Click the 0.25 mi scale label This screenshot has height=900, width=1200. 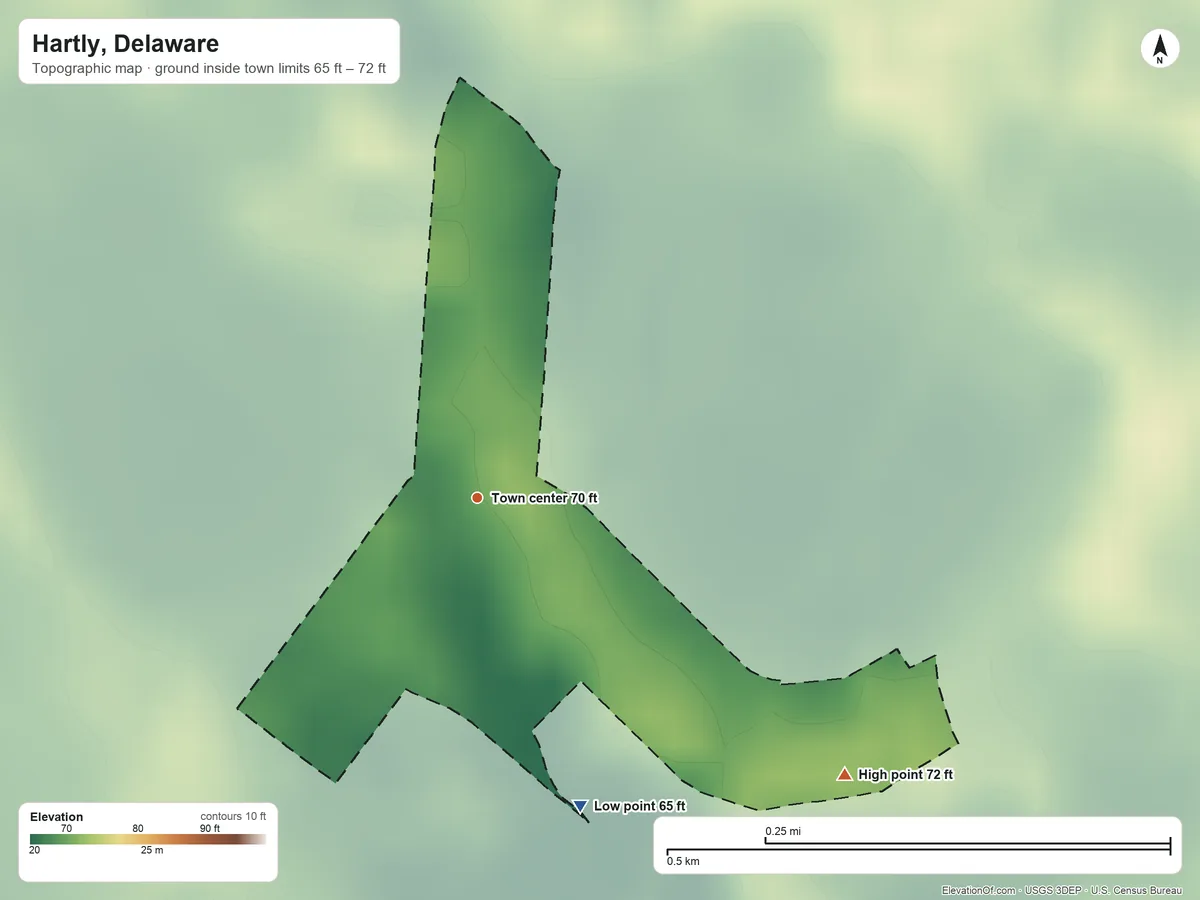[x=783, y=831]
